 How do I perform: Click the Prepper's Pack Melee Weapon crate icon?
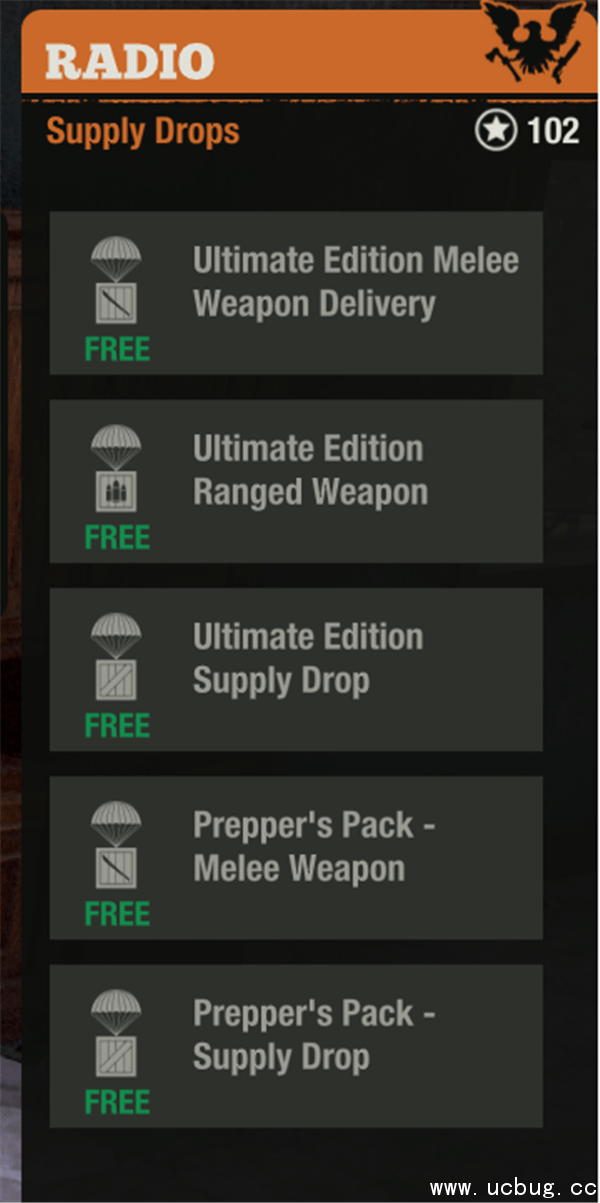(117, 845)
